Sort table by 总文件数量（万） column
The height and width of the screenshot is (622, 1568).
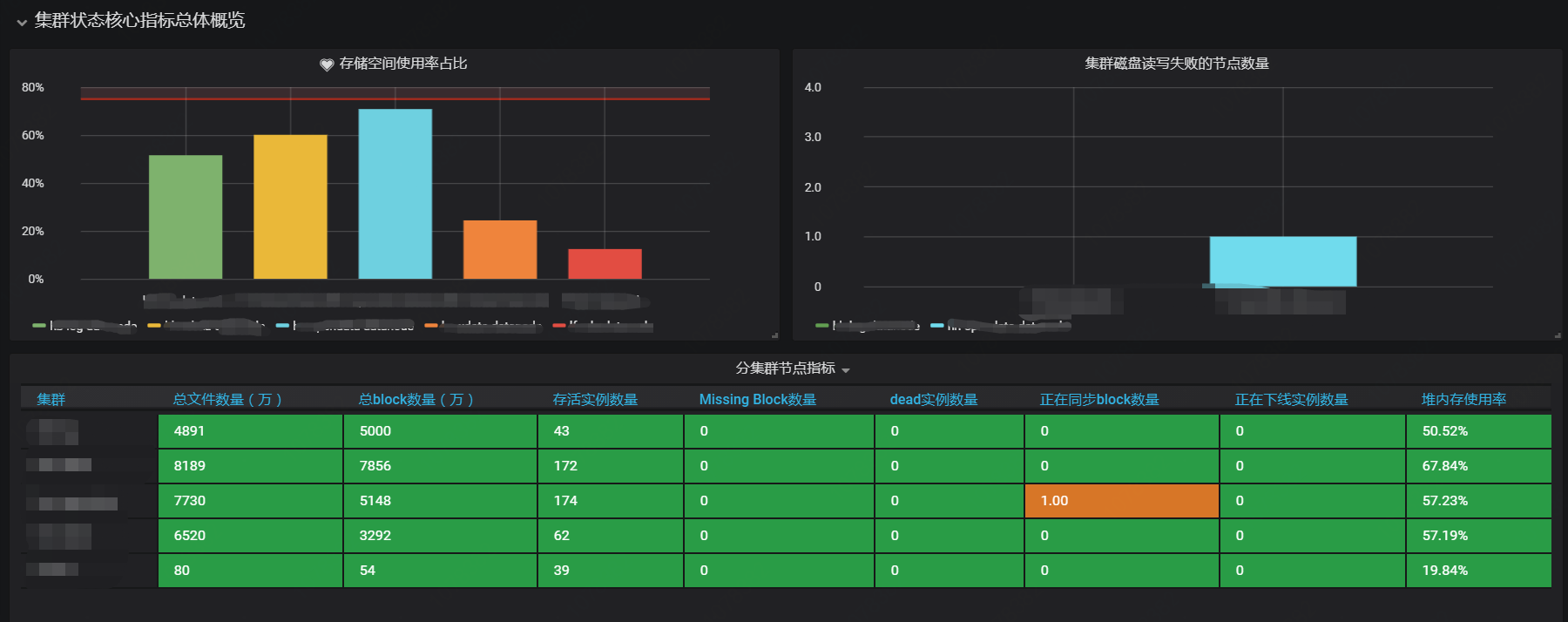point(227,399)
